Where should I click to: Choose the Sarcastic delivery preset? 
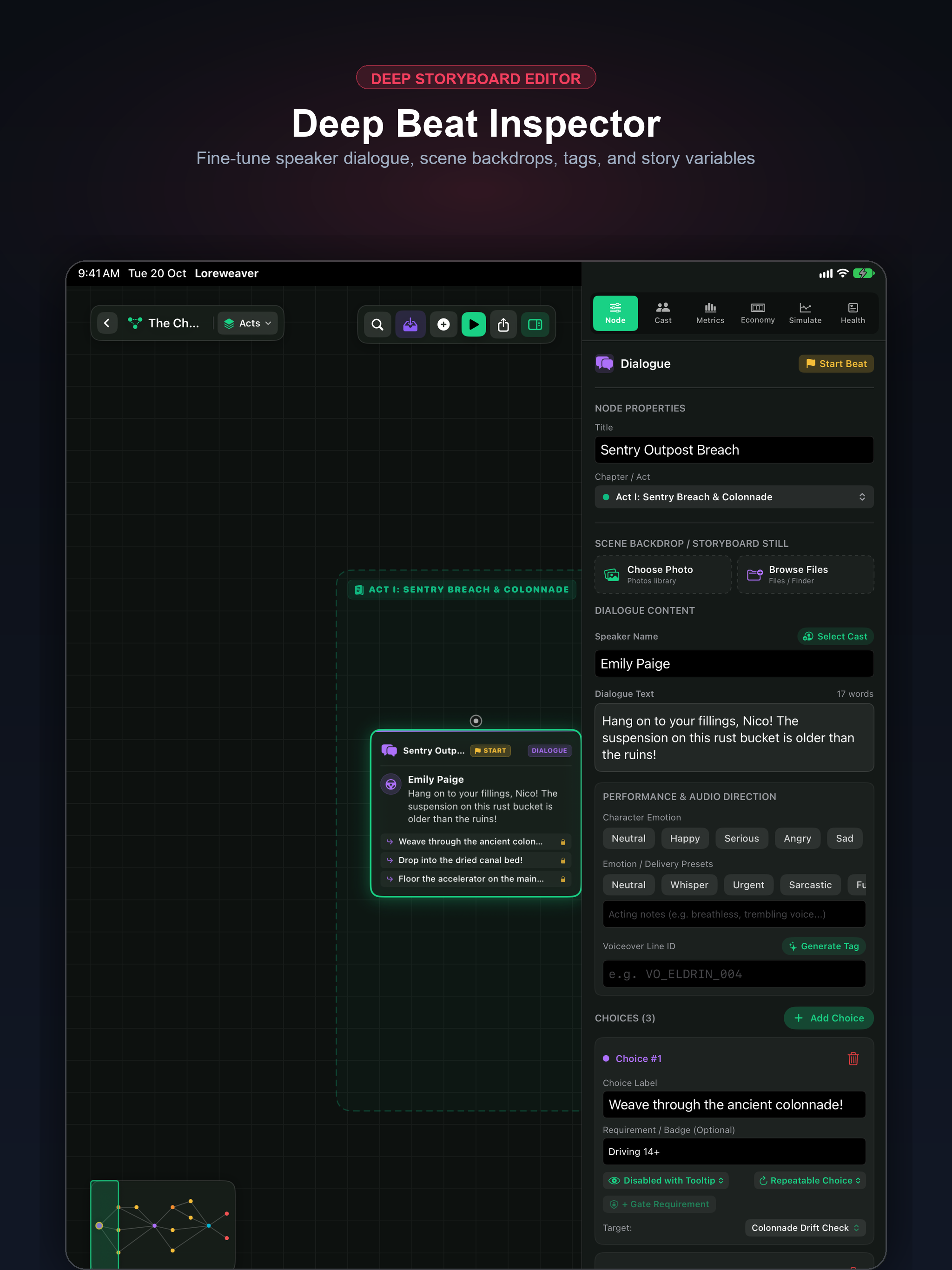click(810, 885)
